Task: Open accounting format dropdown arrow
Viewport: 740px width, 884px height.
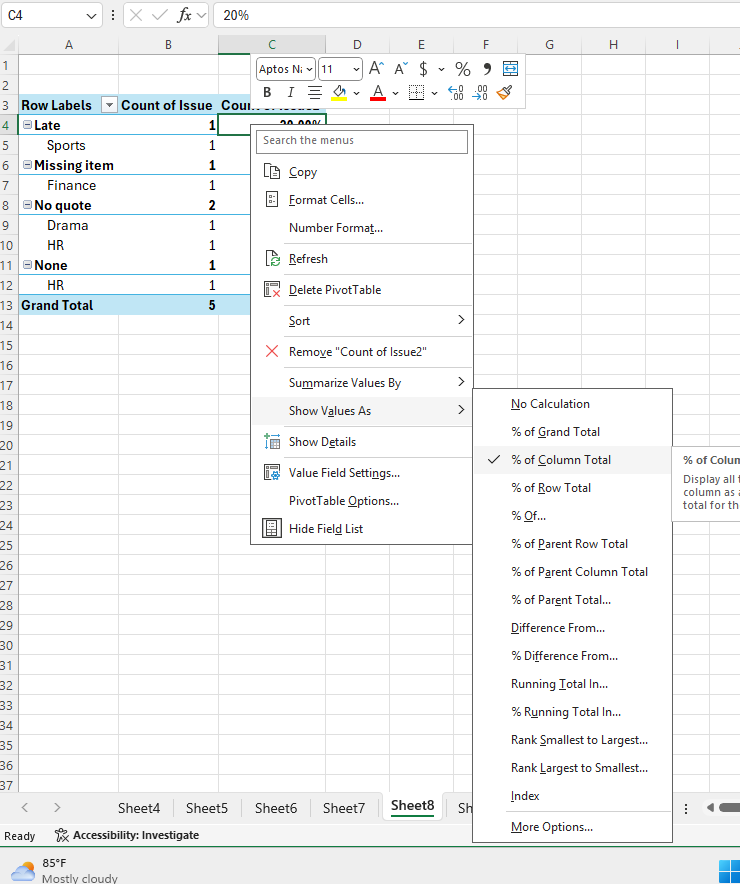Action: (x=441, y=69)
